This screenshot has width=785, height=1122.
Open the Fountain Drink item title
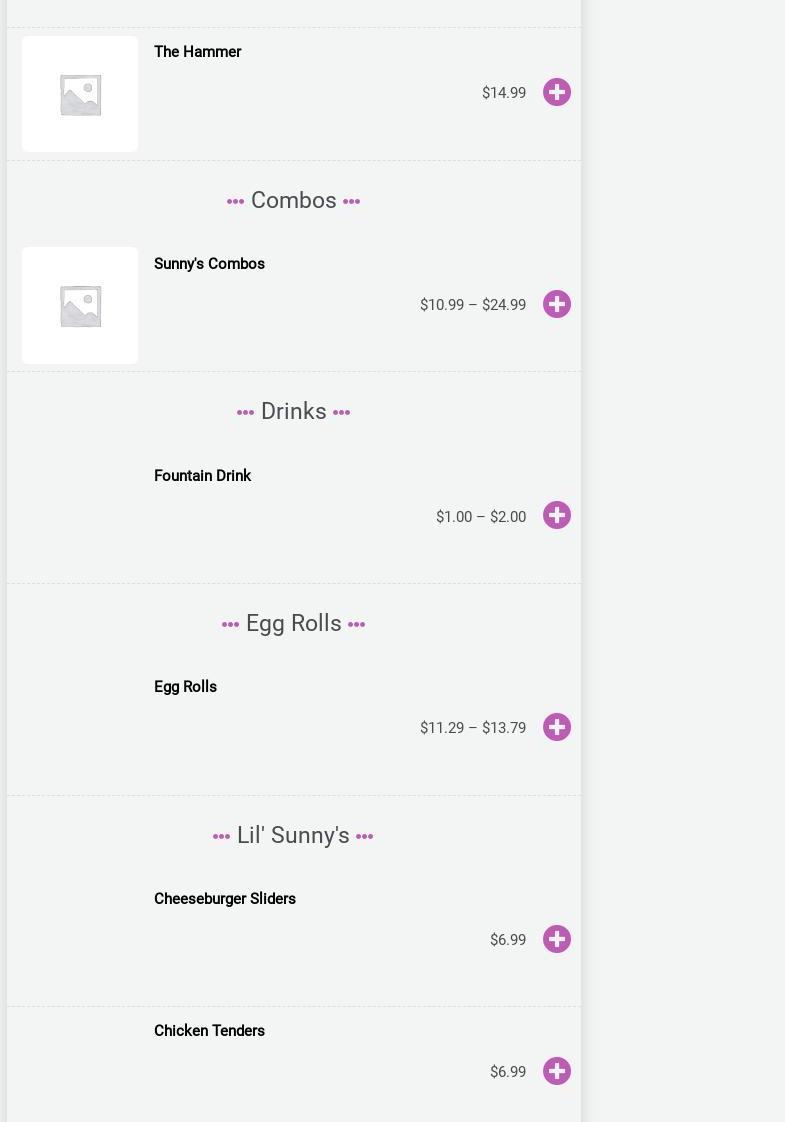202,476
